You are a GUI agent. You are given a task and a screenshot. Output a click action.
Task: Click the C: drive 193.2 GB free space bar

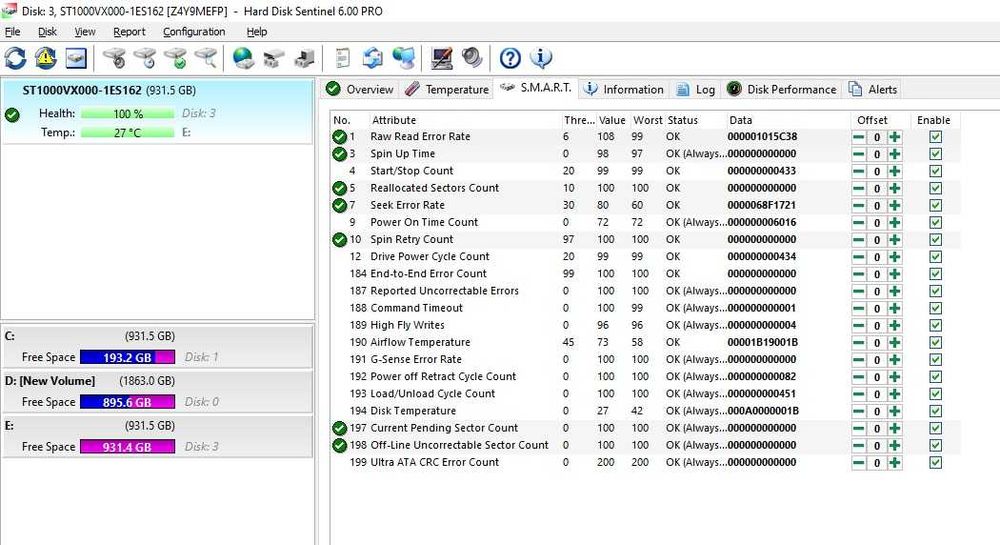click(128, 357)
